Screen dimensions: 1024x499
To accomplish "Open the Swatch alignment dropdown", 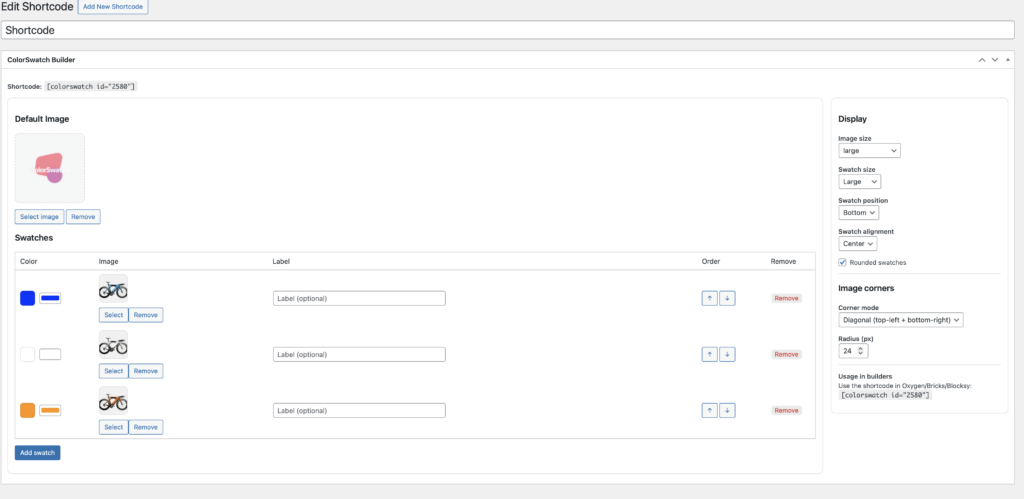I will point(857,243).
